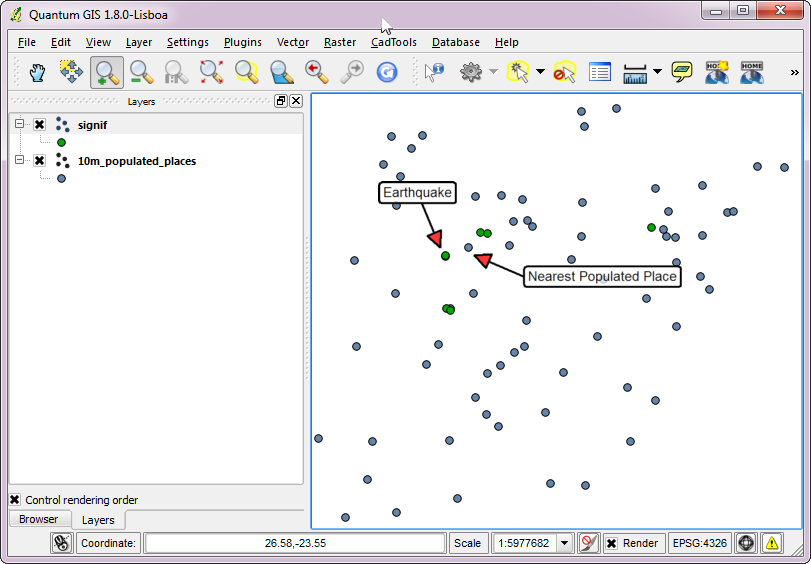Click the Coordinate label button
This screenshot has width=811, height=564.
(108, 543)
